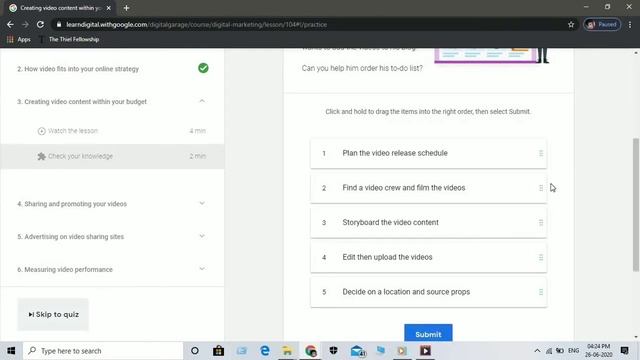Click drag handle on Plan the video release schedule

[x=541, y=153]
